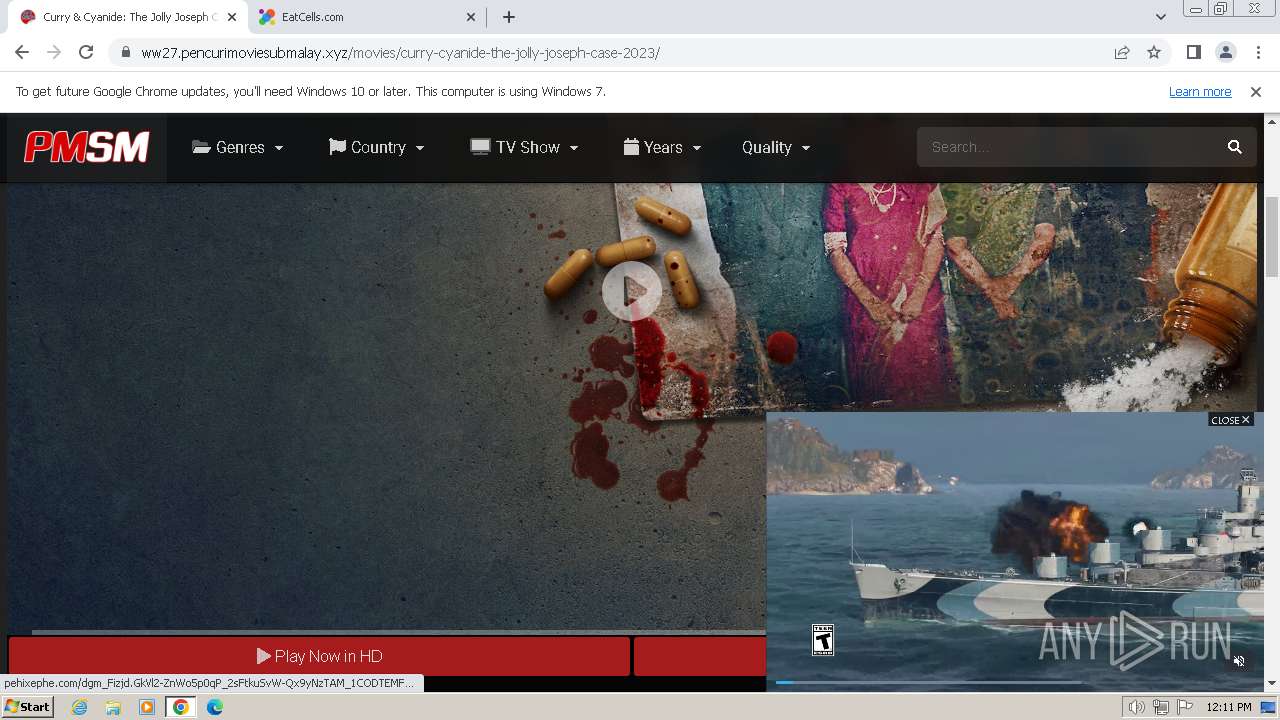This screenshot has width=1280, height=720.
Task: Go forward to next page
Action: click(x=54, y=52)
